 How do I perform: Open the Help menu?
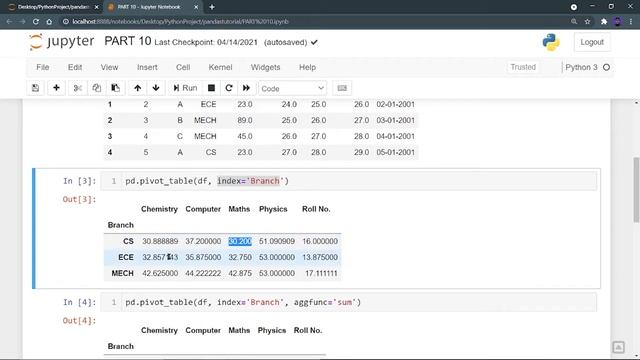pyautogui.click(x=307, y=67)
